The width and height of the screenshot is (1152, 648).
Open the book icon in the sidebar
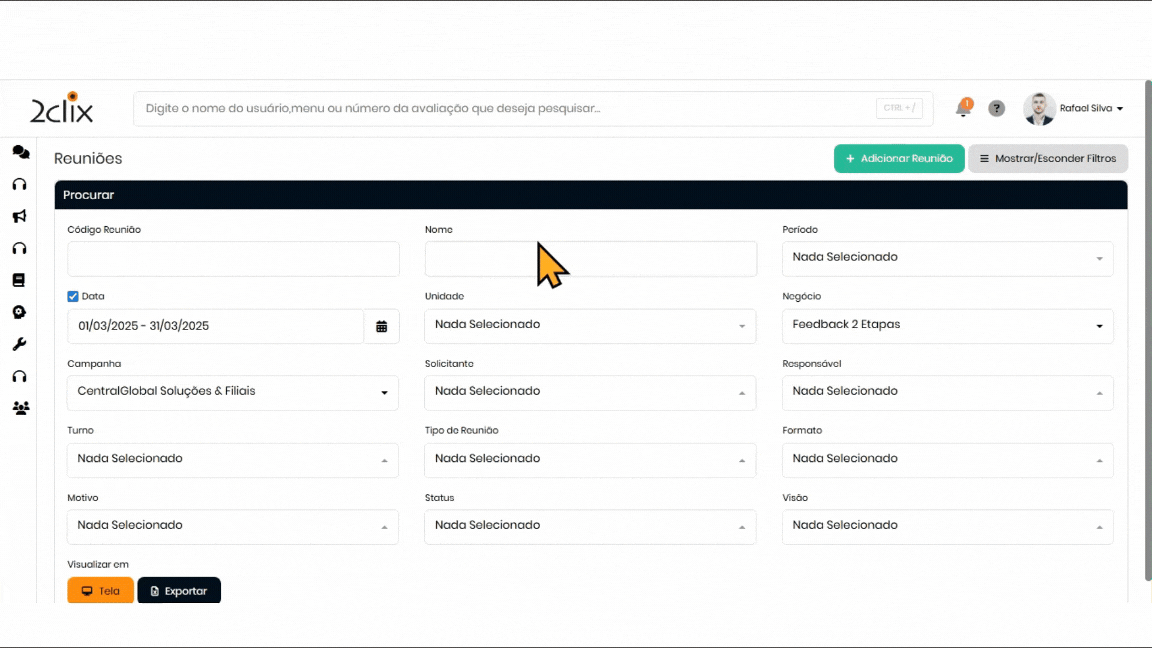pos(19,280)
